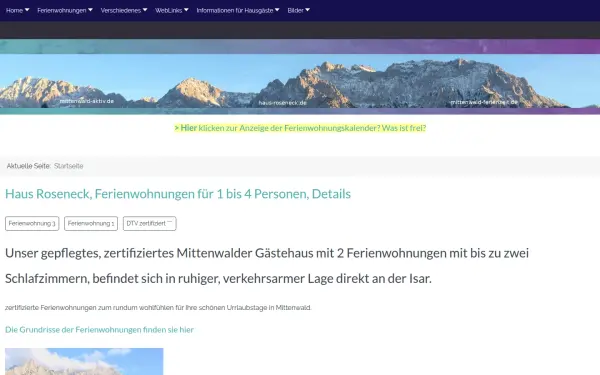The height and width of the screenshot is (375, 600).
Task: Open the Verschiedenes menu
Action: pos(121,10)
